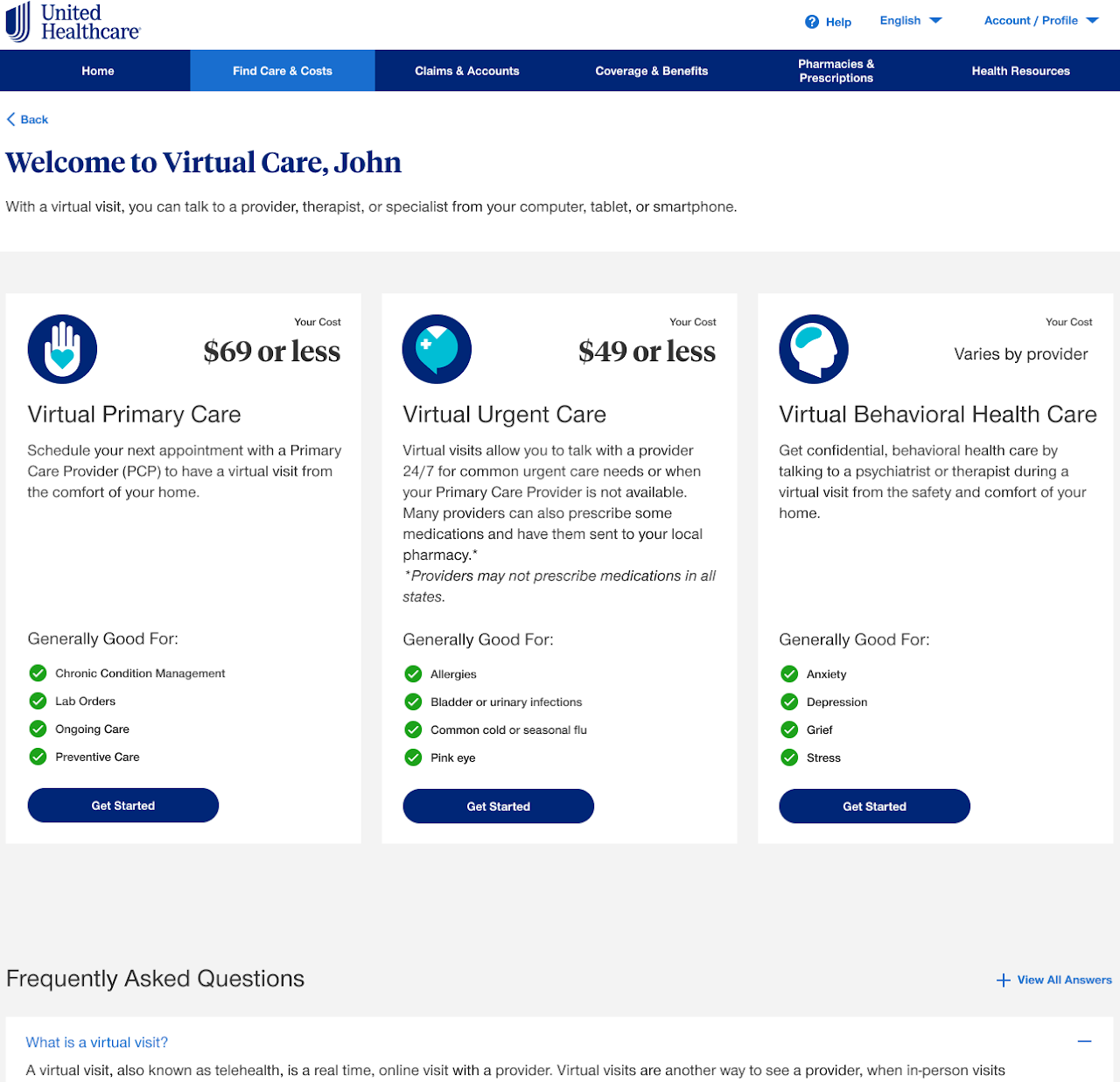Click the green check next to Depression
1120x1082 pixels.
789,702
